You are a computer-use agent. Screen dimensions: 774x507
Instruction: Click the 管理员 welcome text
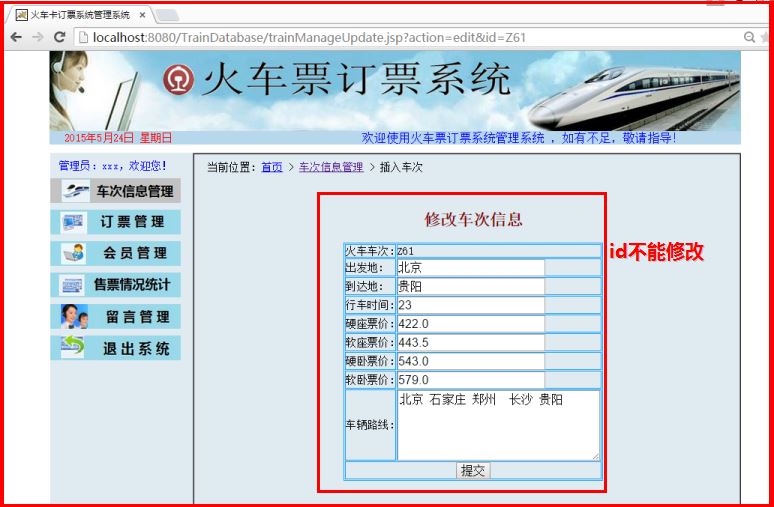tap(113, 166)
